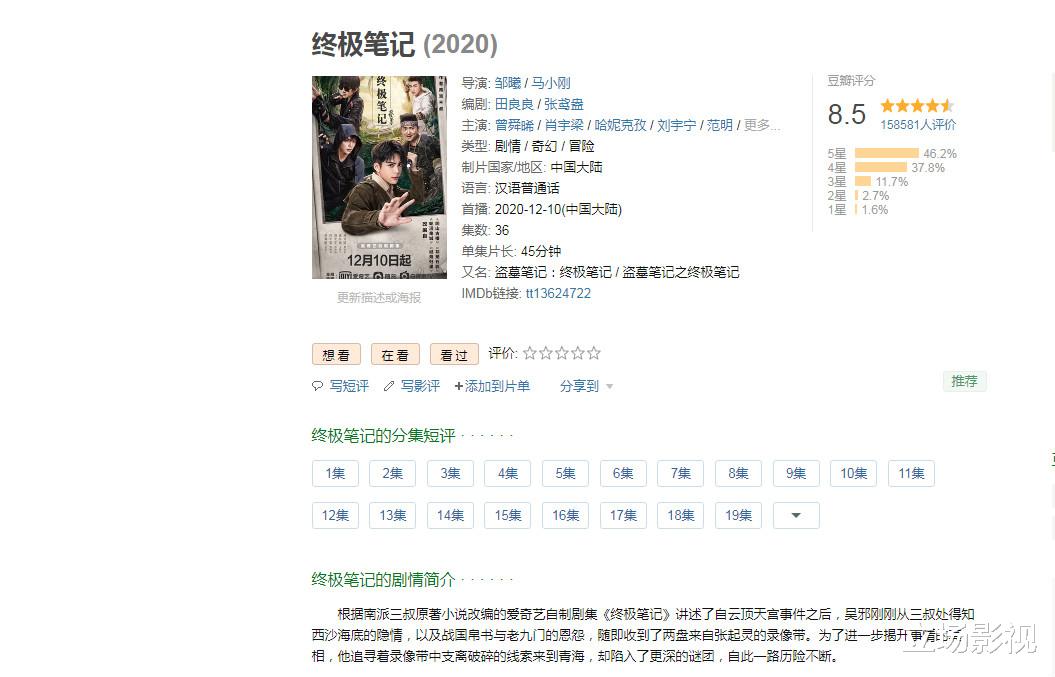Click the 5星 rating percentage bar

pyautogui.click(x=886, y=153)
